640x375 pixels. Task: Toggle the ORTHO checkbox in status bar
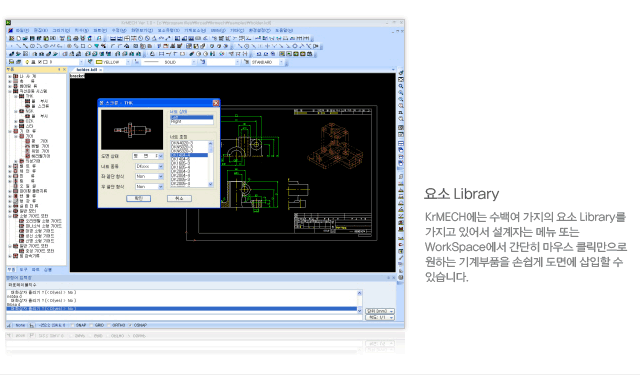(x=109, y=325)
